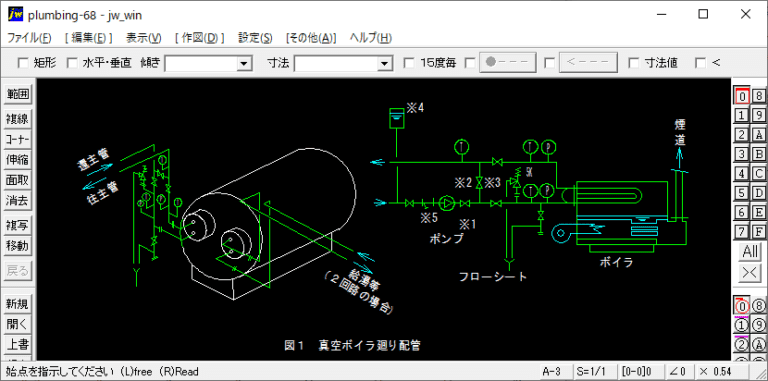Select square layer F button
768x381 pixels.
tap(758, 232)
